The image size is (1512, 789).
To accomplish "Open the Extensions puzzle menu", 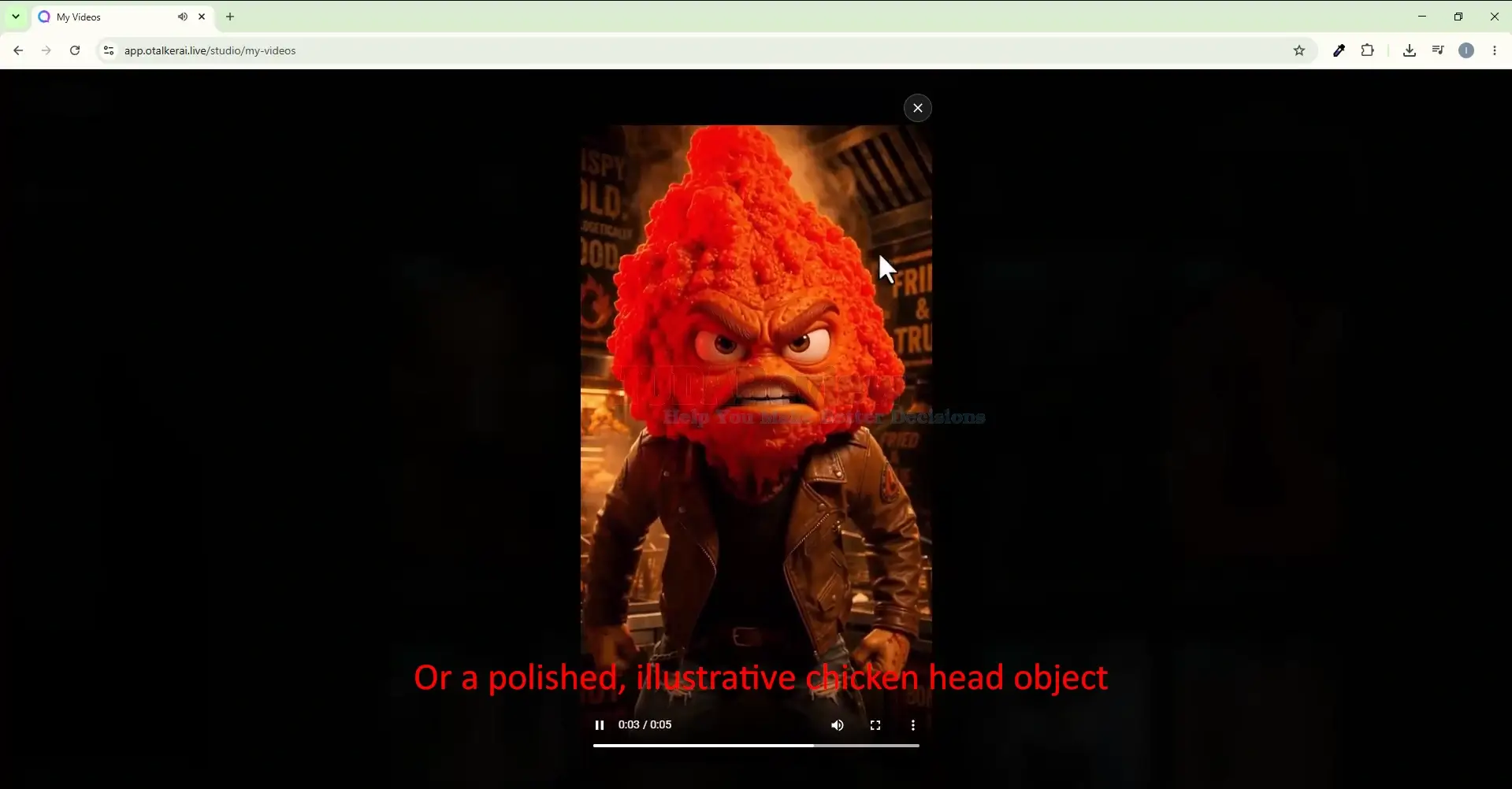I will point(1368,51).
